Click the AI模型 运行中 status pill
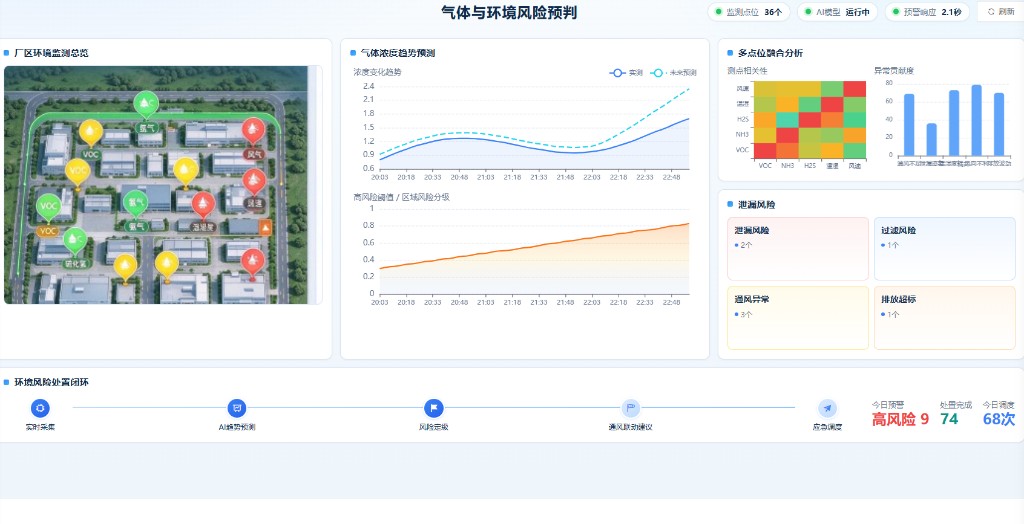The width and height of the screenshot is (1024, 524). pos(837,12)
